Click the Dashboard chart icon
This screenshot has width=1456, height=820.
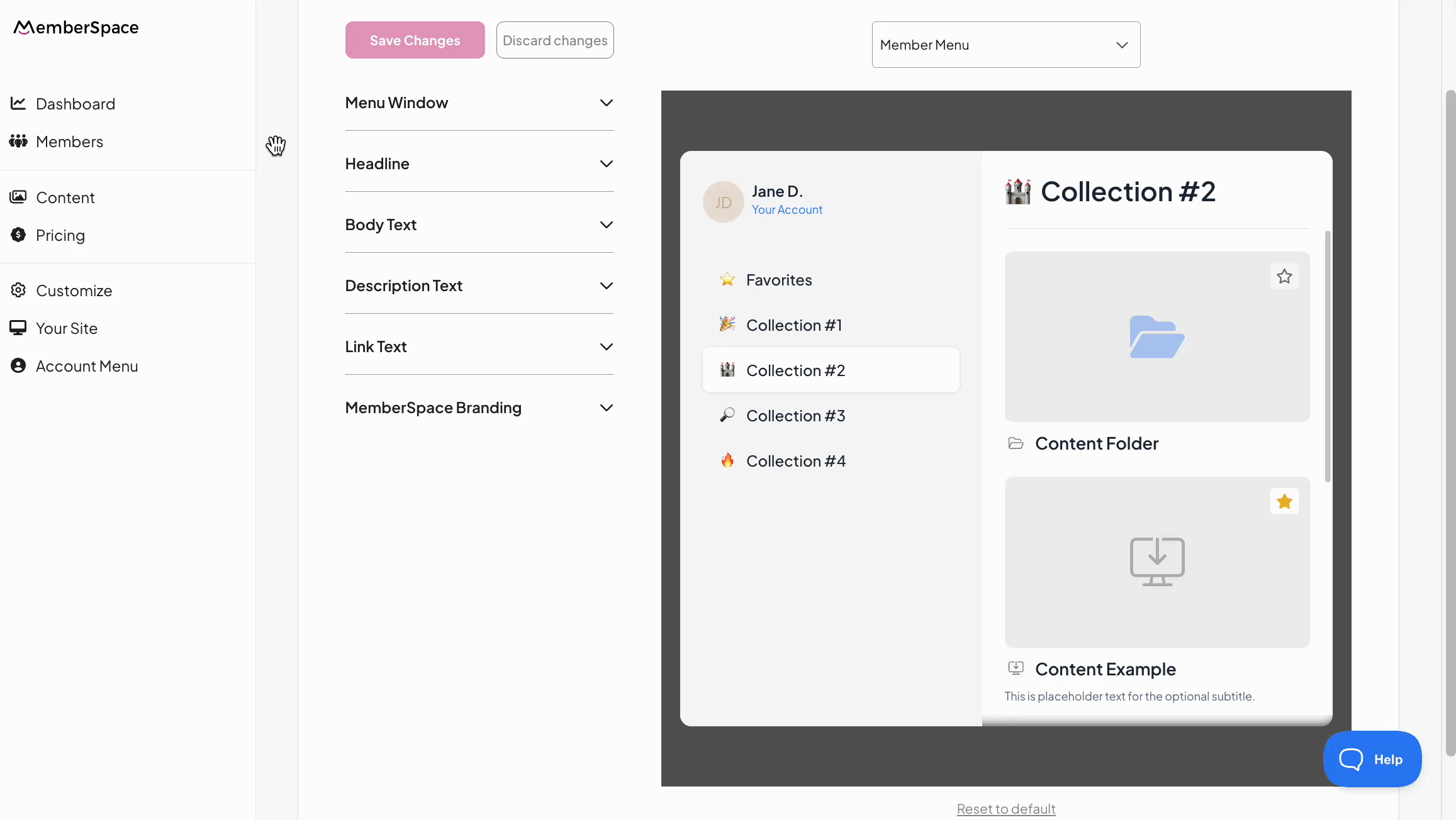[x=18, y=103]
